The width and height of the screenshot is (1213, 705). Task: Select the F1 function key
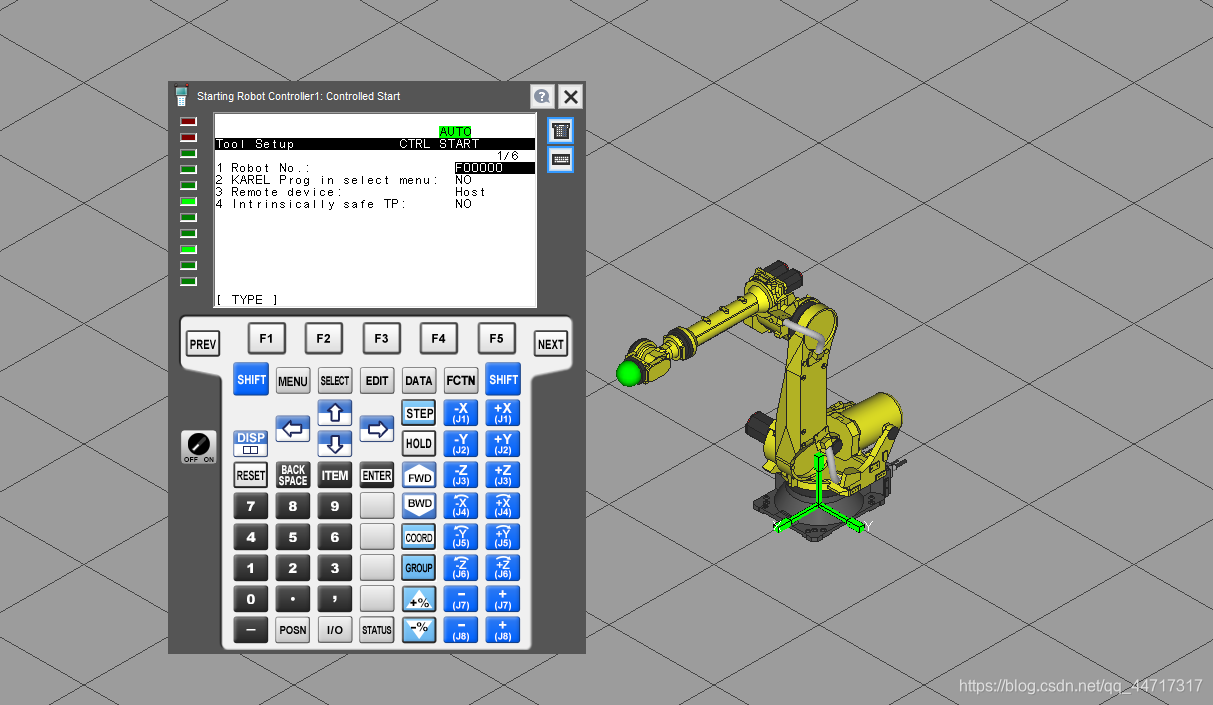[266, 339]
